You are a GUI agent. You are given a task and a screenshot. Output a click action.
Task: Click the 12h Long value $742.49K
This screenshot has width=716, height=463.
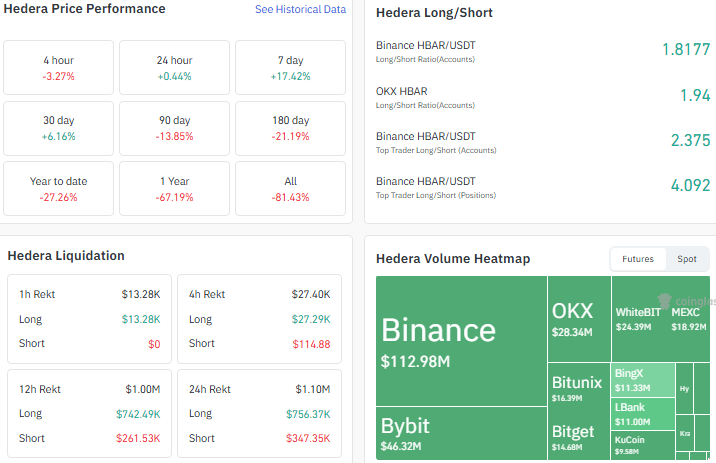pos(138,414)
